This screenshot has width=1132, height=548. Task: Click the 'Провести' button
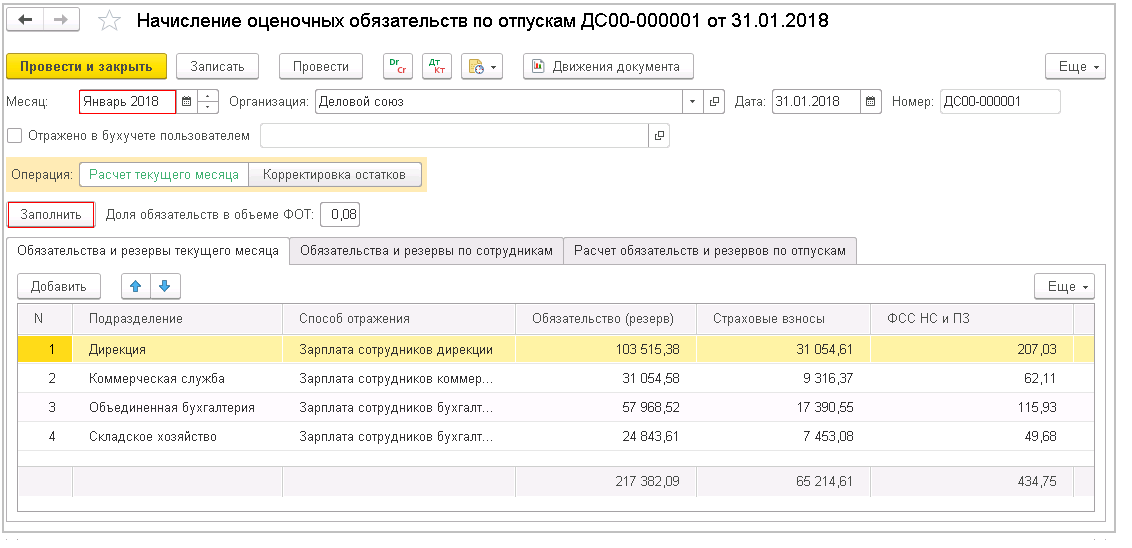pos(321,66)
